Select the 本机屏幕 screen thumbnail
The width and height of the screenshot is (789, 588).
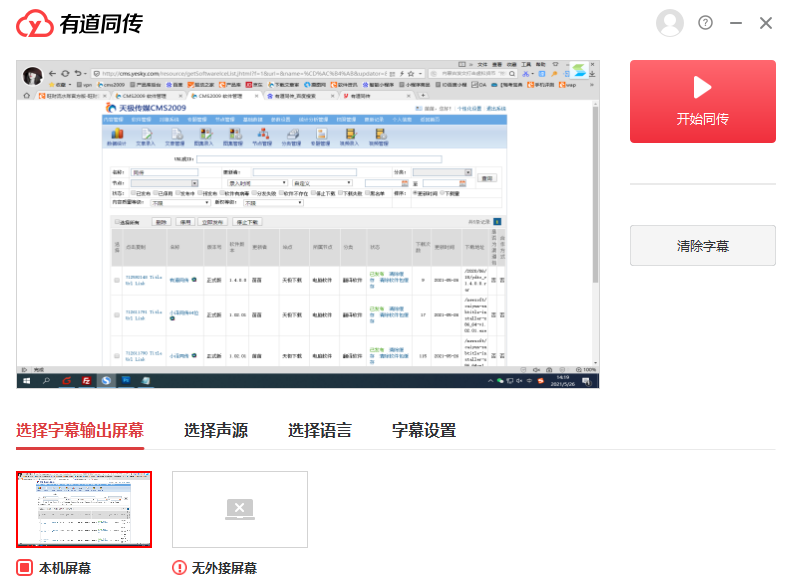click(x=84, y=510)
